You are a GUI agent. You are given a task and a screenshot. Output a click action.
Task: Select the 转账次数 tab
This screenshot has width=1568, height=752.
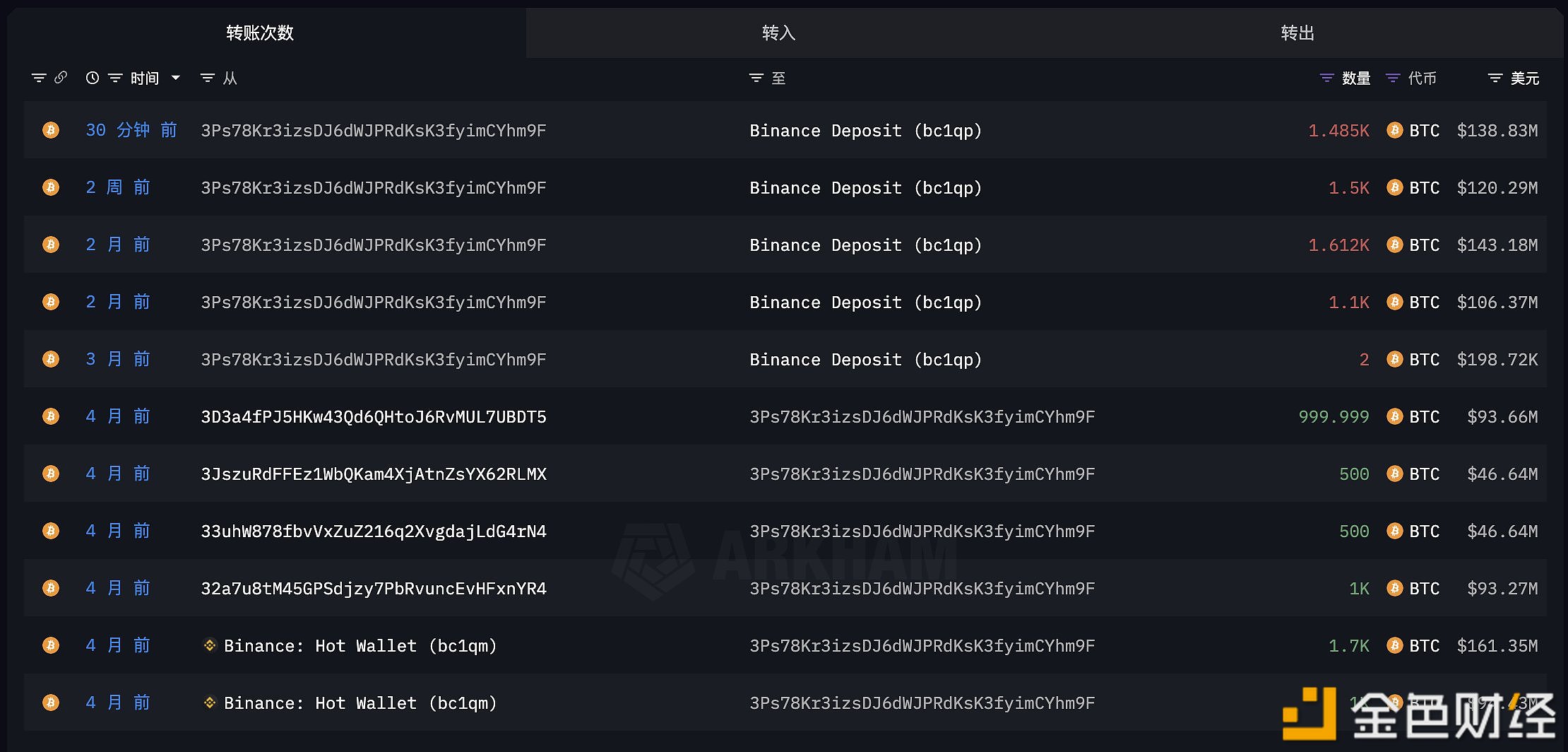[259, 33]
